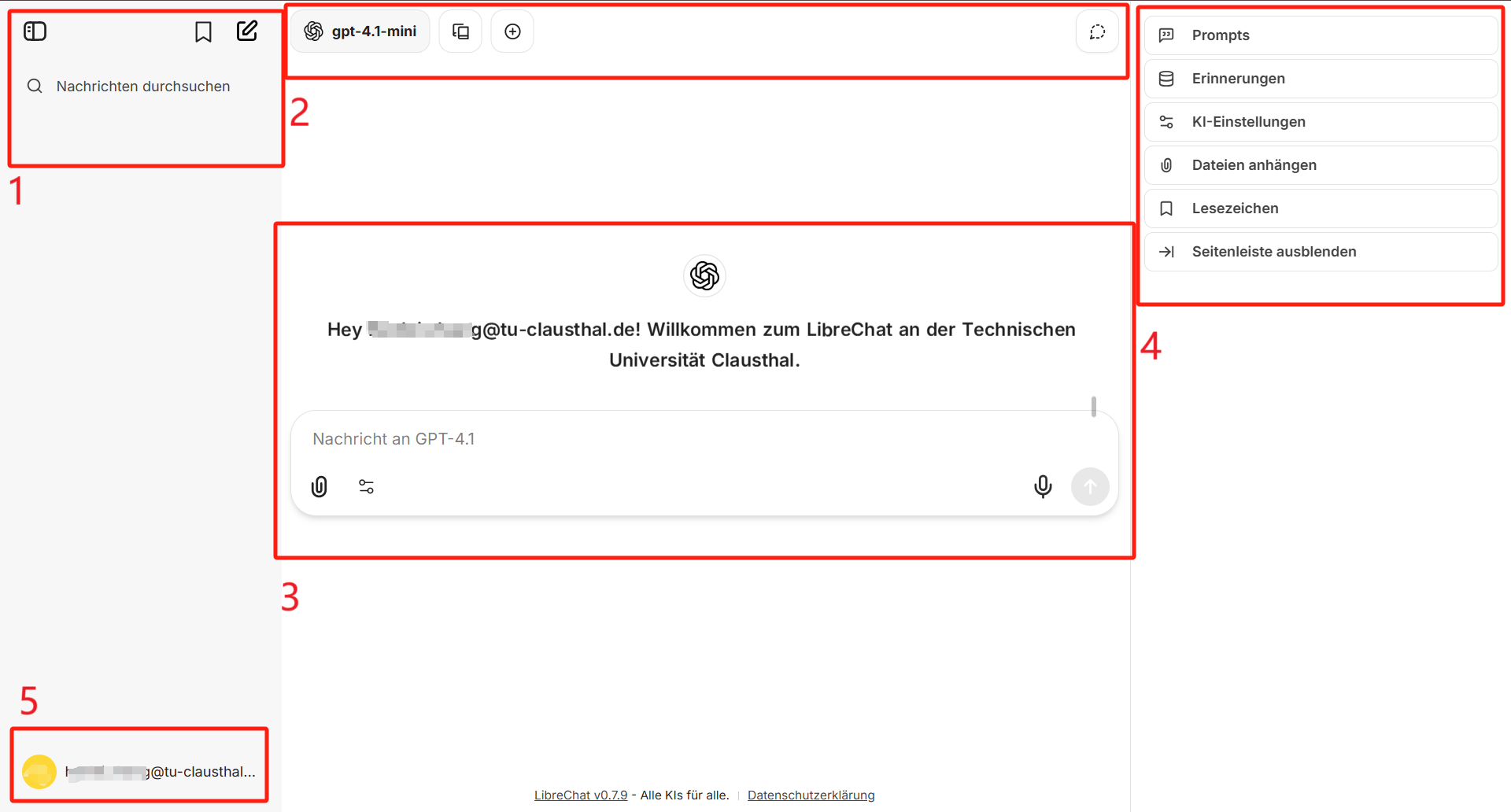
Task: Click the message box scrollbar handle
Action: [x=1094, y=407]
